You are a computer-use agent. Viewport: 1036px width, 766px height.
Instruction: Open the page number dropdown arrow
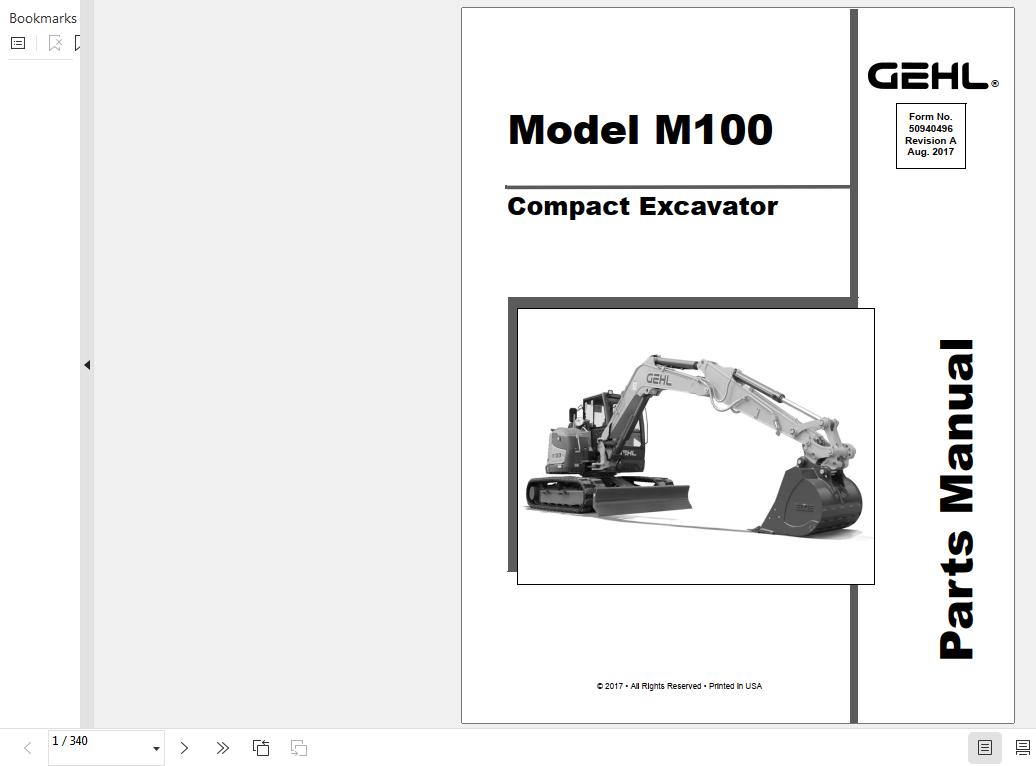click(157, 749)
